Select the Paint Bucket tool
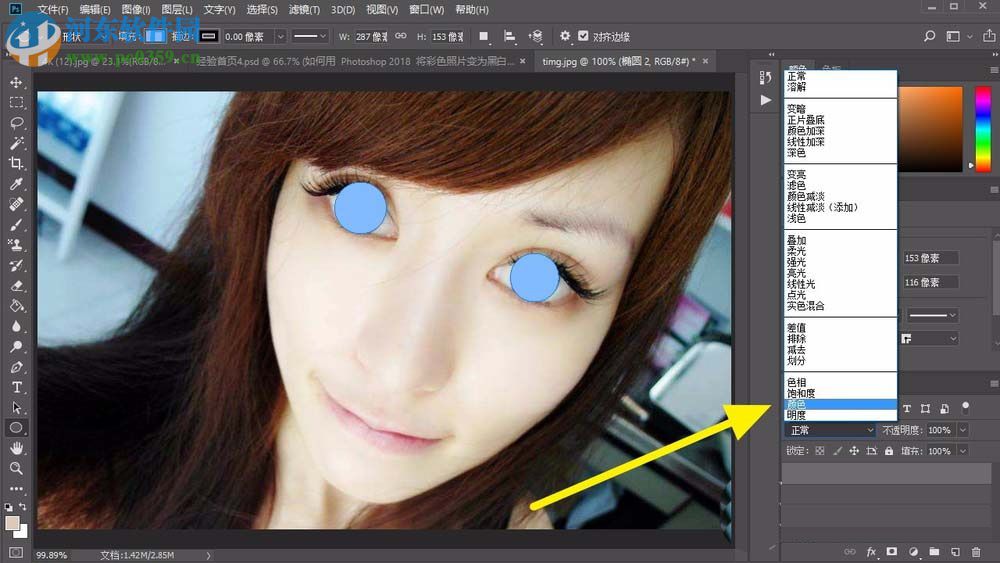Viewport: 1000px width, 563px height. pos(16,307)
